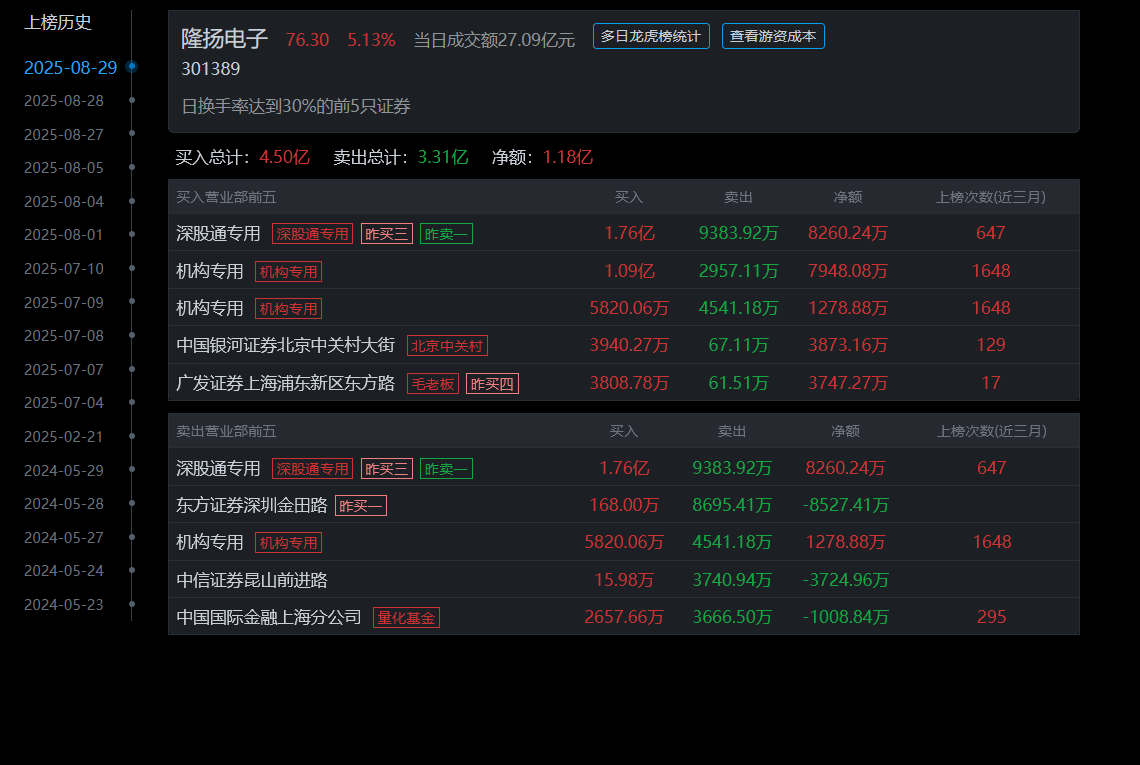Select history date 2024-05-29
The height and width of the screenshot is (765, 1140).
(x=64, y=470)
